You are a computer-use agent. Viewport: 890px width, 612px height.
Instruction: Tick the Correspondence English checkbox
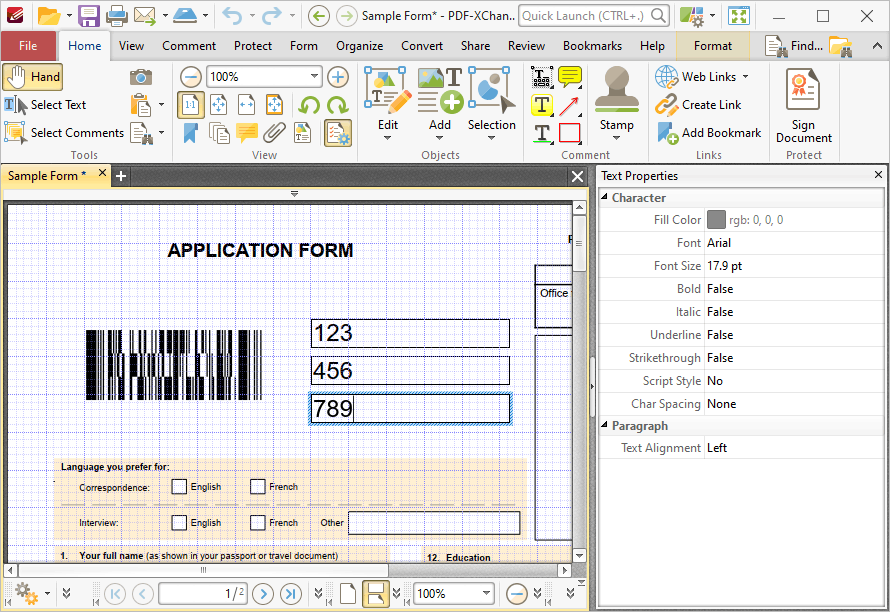179,487
